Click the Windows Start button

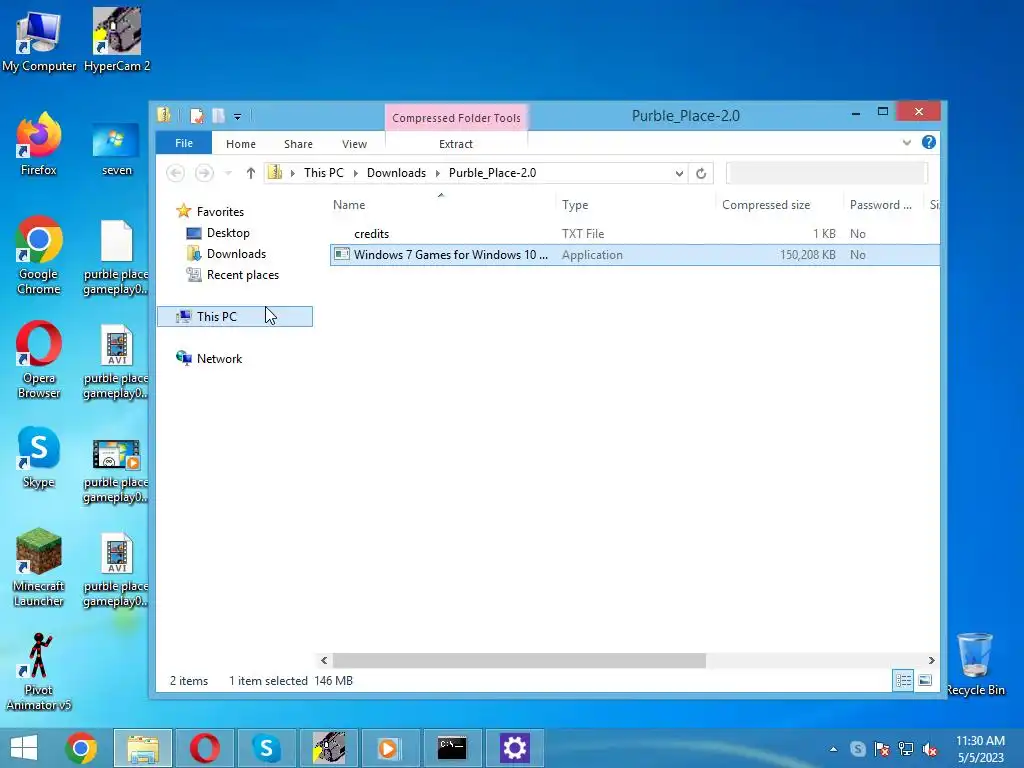click(24, 748)
